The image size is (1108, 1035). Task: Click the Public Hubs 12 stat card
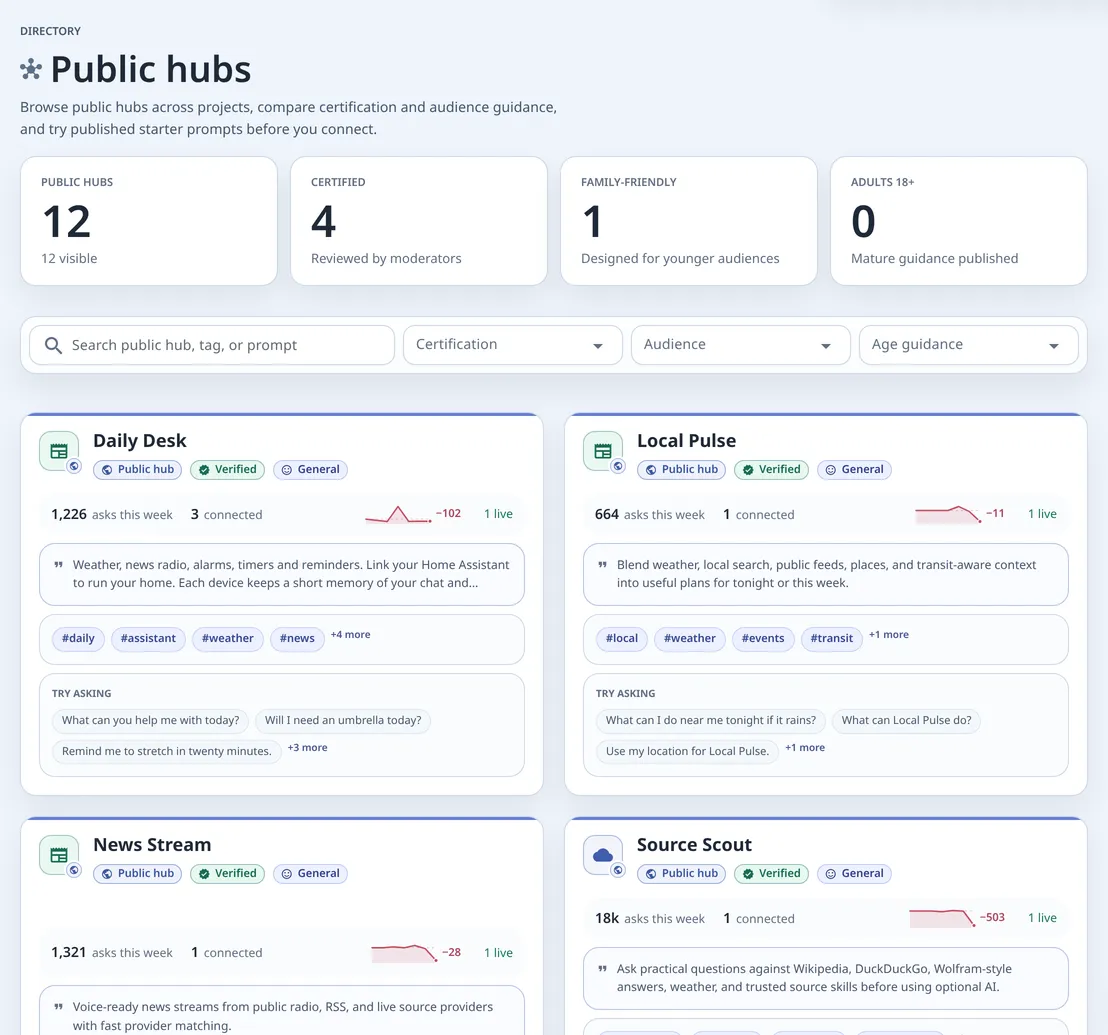pyautogui.click(x=149, y=221)
